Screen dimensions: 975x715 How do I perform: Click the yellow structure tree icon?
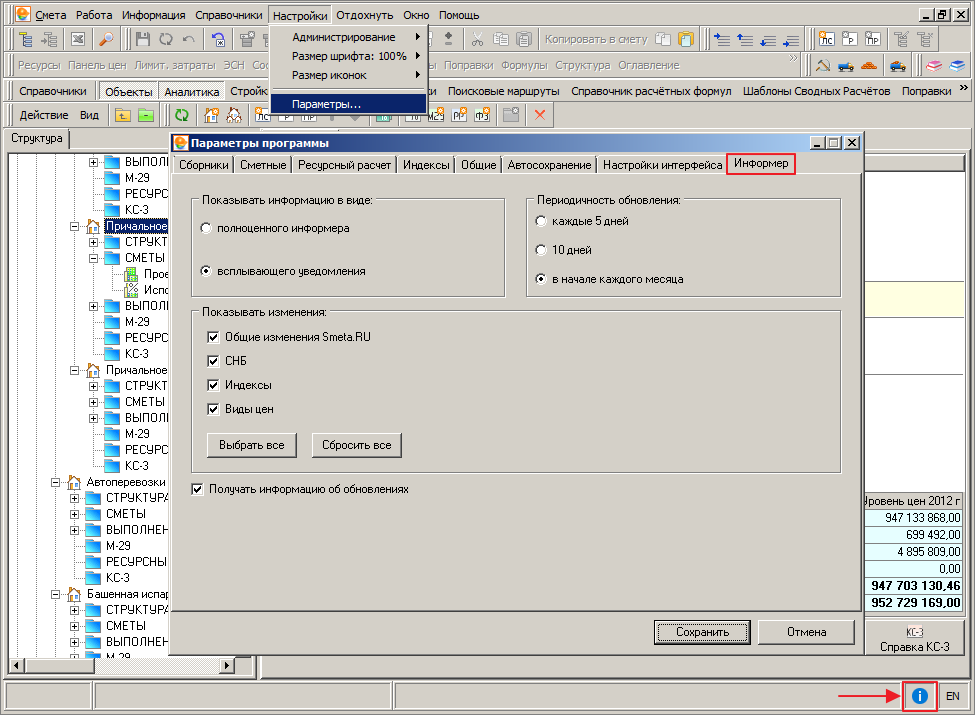click(25, 39)
